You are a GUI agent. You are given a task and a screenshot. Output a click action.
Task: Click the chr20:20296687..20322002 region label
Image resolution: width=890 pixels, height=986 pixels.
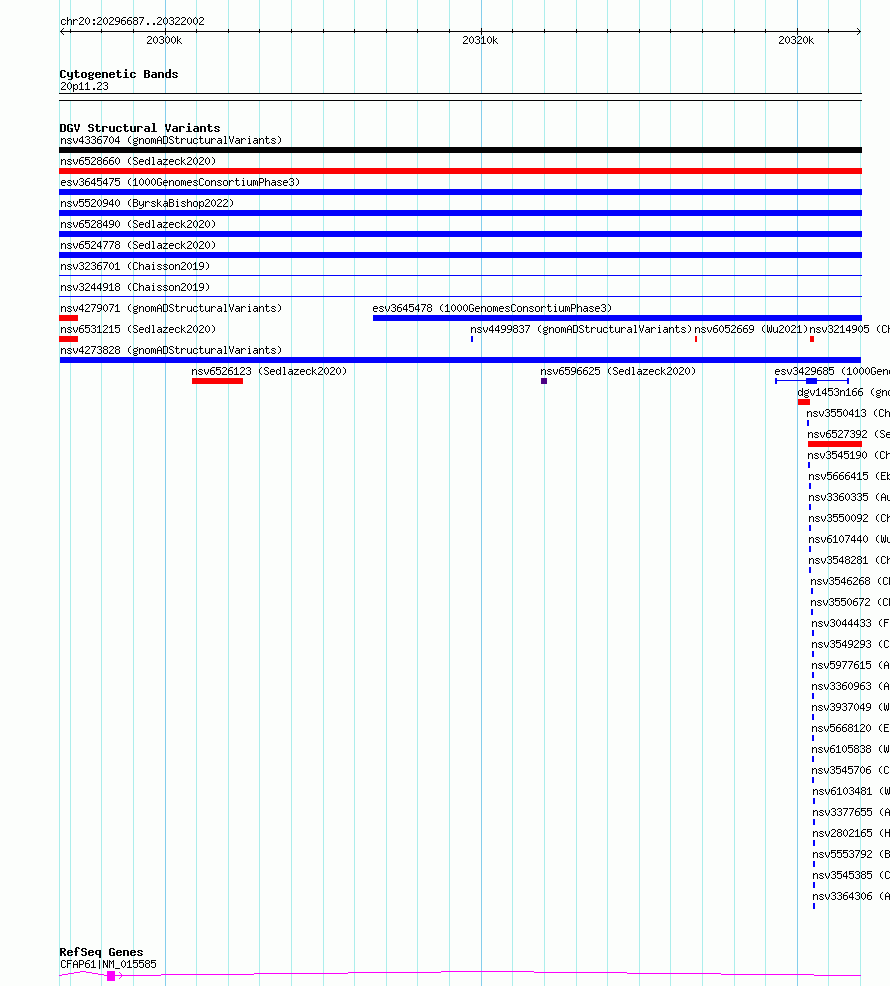[132, 21]
